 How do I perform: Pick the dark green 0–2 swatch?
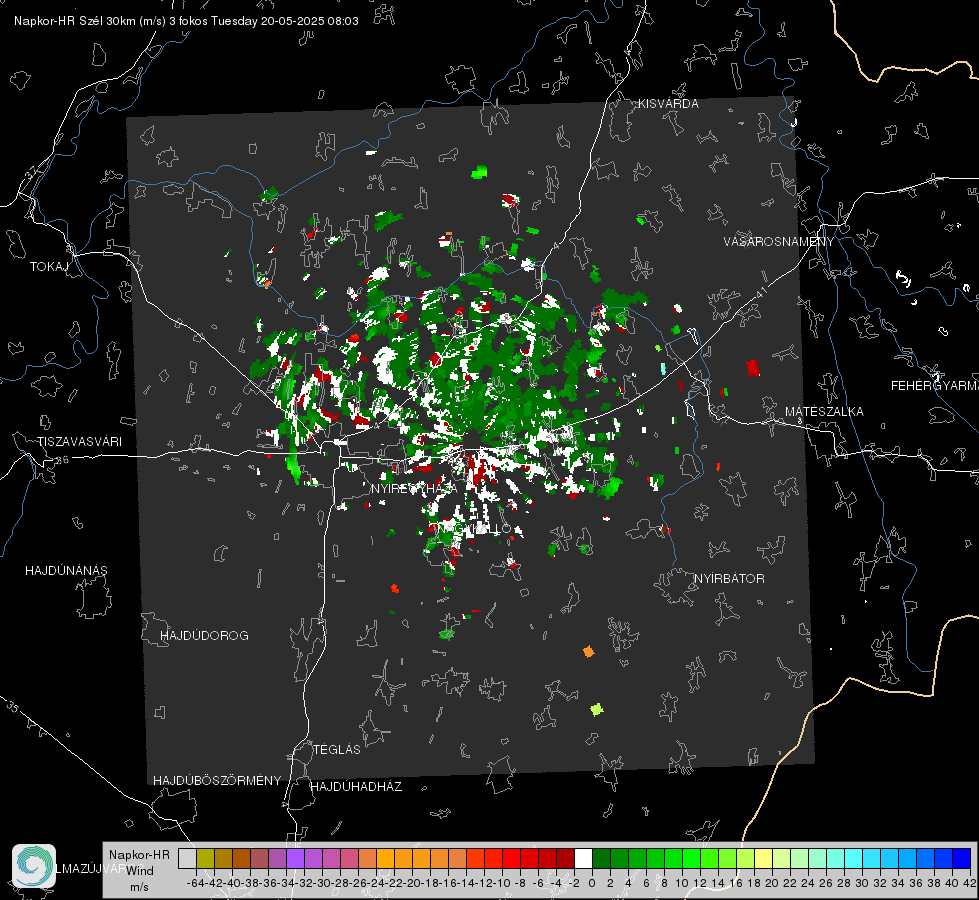[x=601, y=858]
